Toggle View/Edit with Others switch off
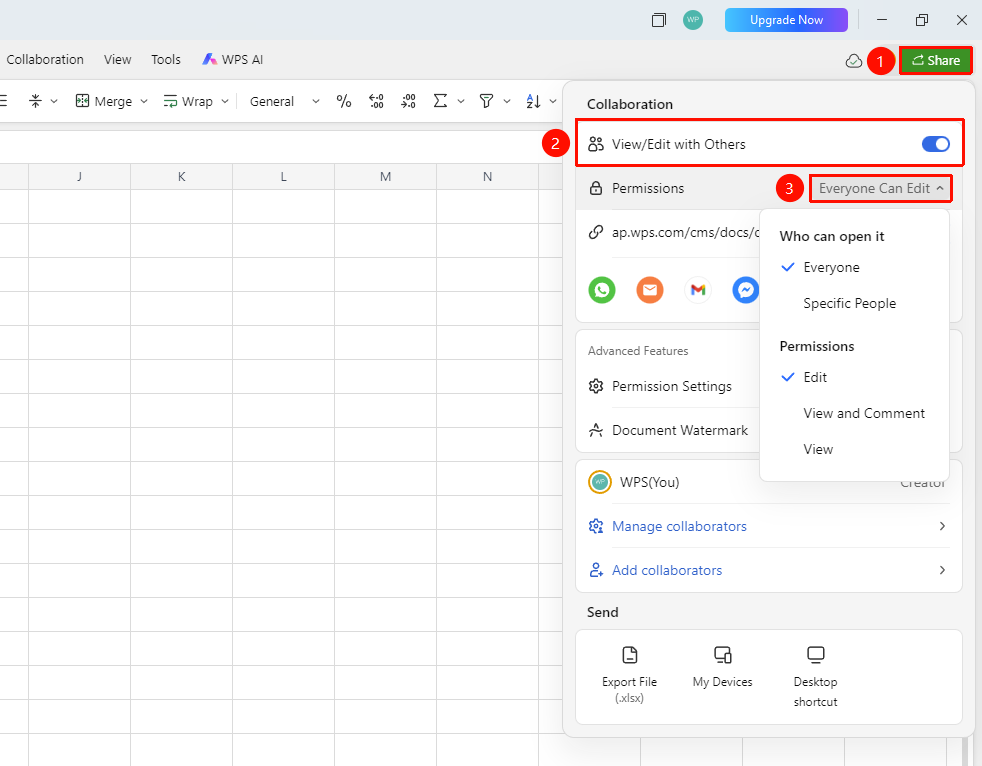The image size is (982, 766). pyautogui.click(x=936, y=144)
